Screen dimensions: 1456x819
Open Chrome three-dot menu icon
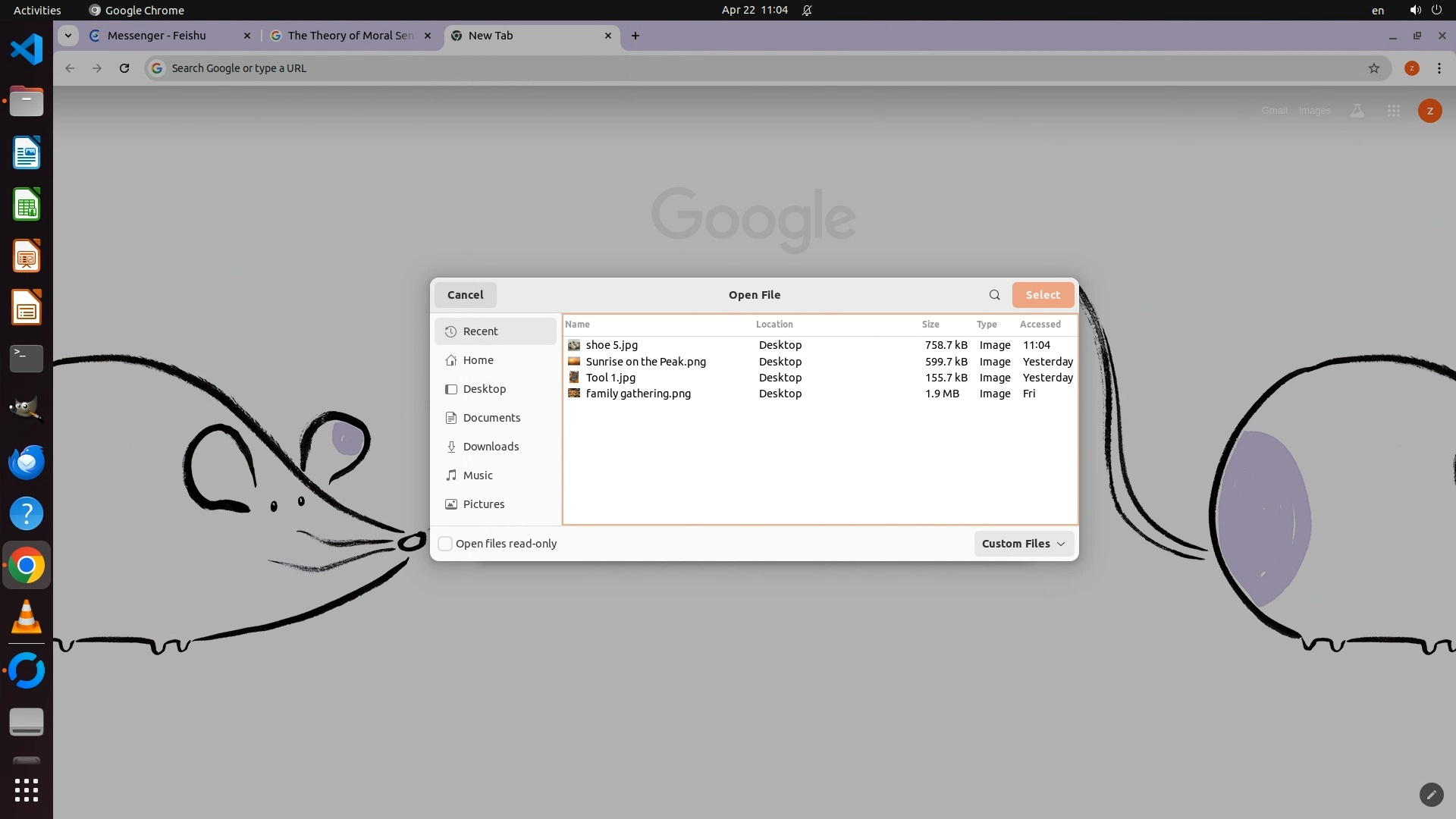(1439, 68)
